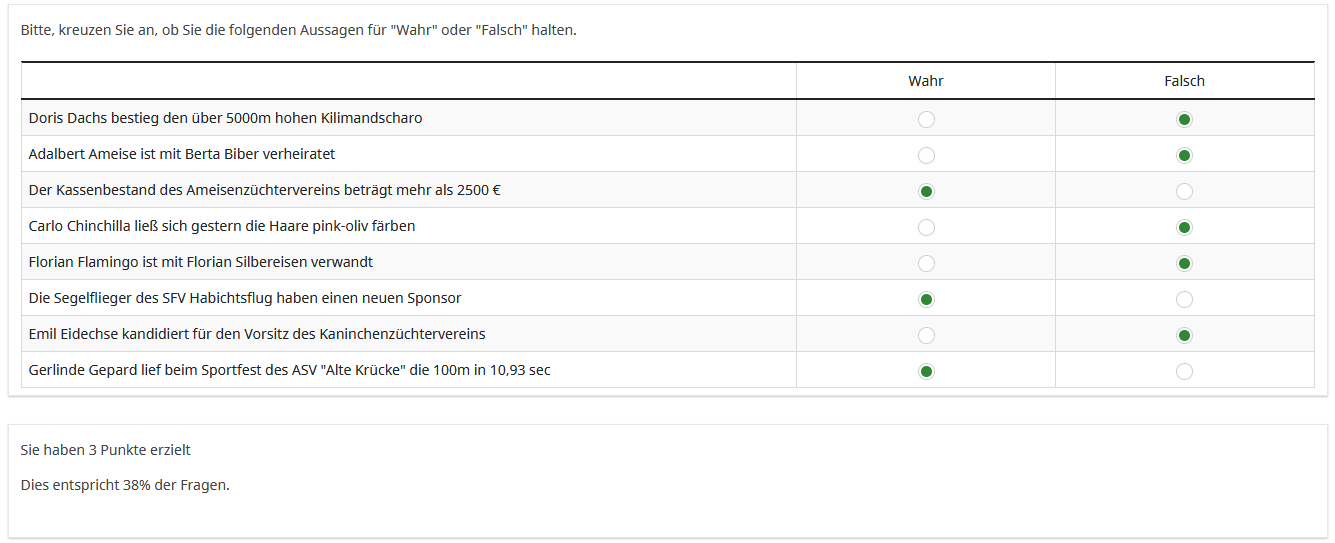
Task: Mark Emil Eidechse statement as Falsch
Action: pyautogui.click(x=1184, y=336)
